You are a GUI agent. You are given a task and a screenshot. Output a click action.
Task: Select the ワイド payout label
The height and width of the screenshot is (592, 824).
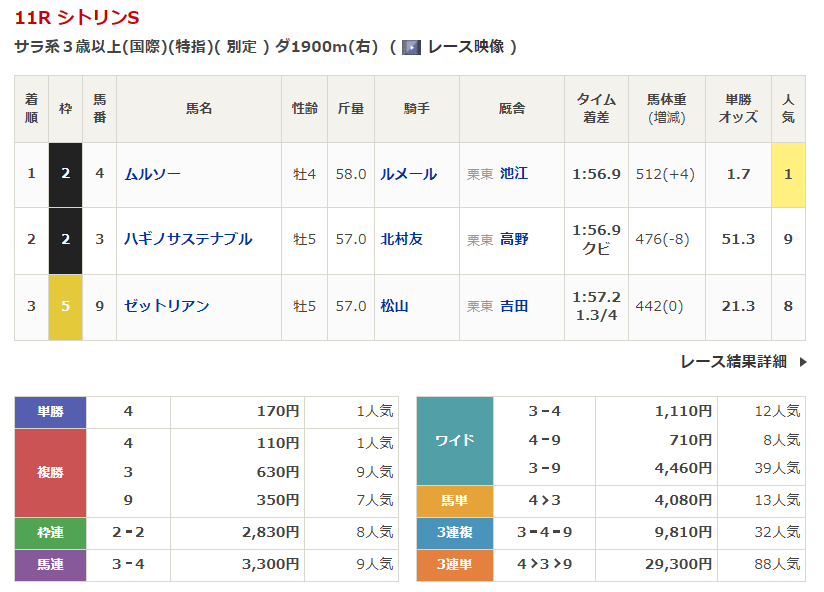[x=454, y=440]
